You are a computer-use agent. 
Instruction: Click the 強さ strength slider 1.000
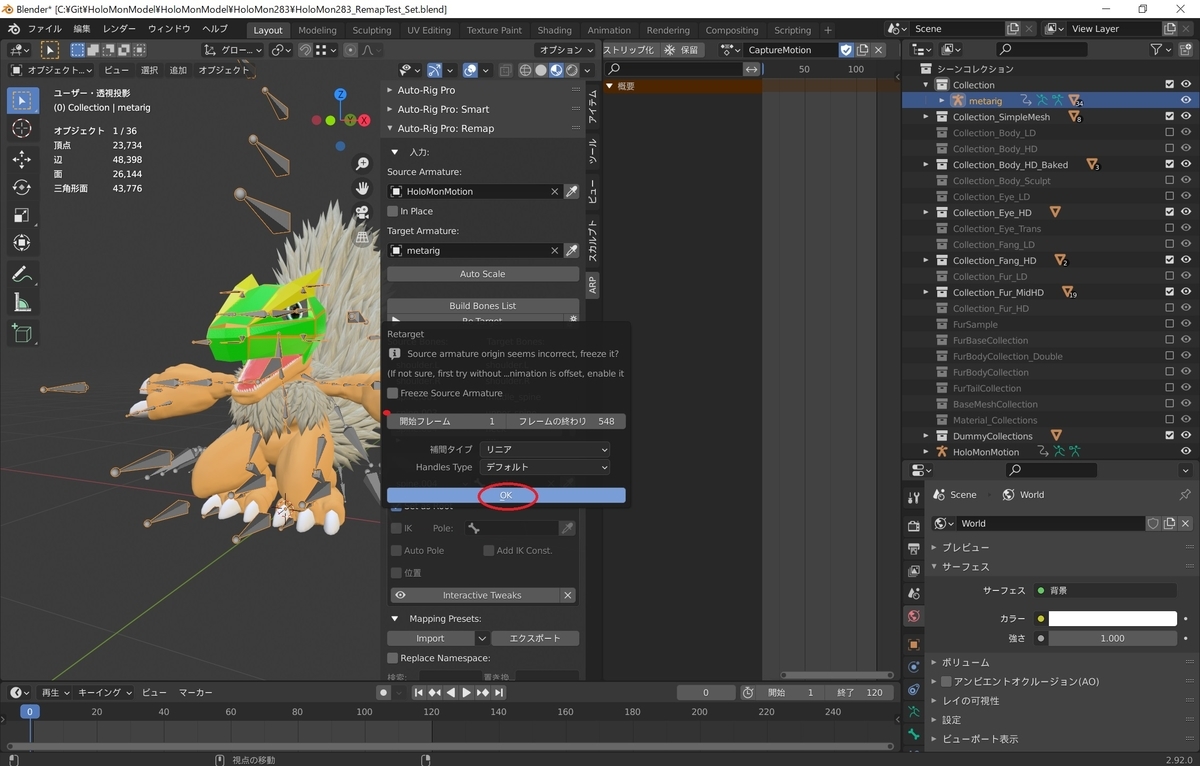click(x=1112, y=638)
